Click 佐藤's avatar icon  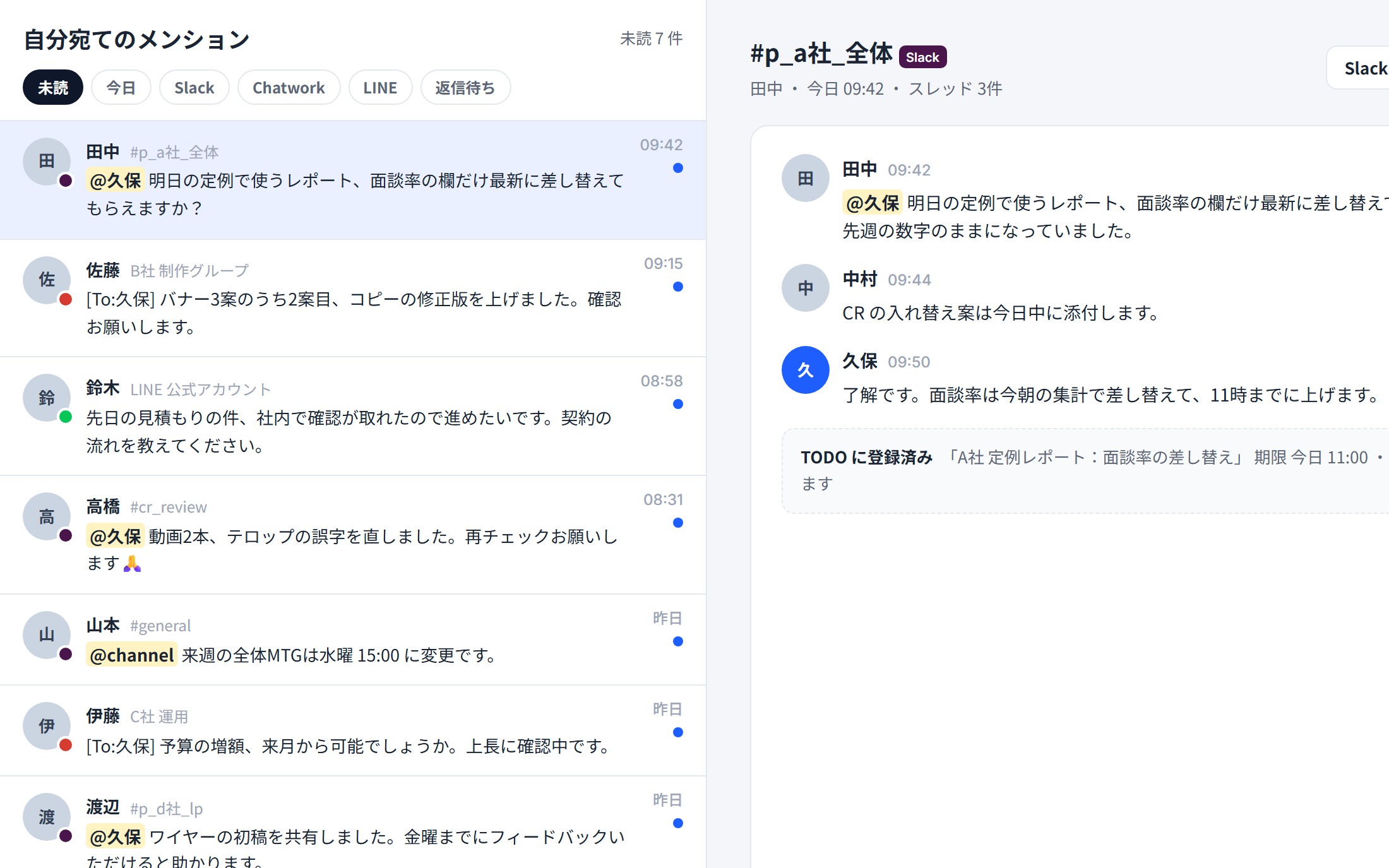tap(47, 280)
